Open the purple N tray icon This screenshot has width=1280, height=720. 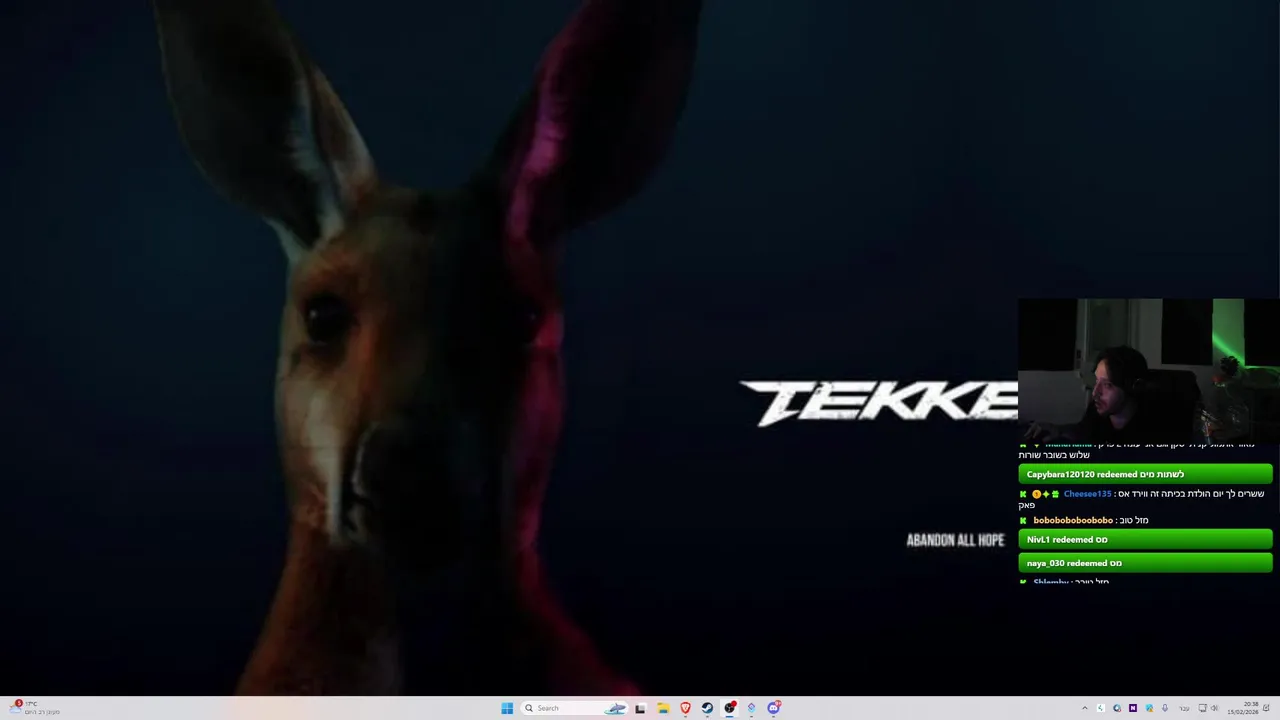point(1133,708)
